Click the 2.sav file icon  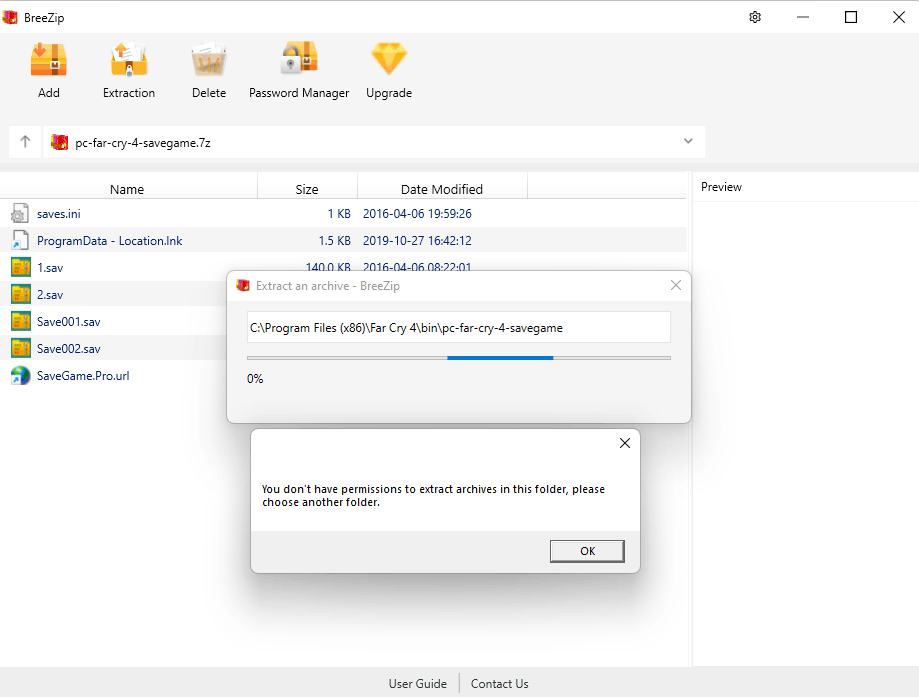(x=20, y=294)
